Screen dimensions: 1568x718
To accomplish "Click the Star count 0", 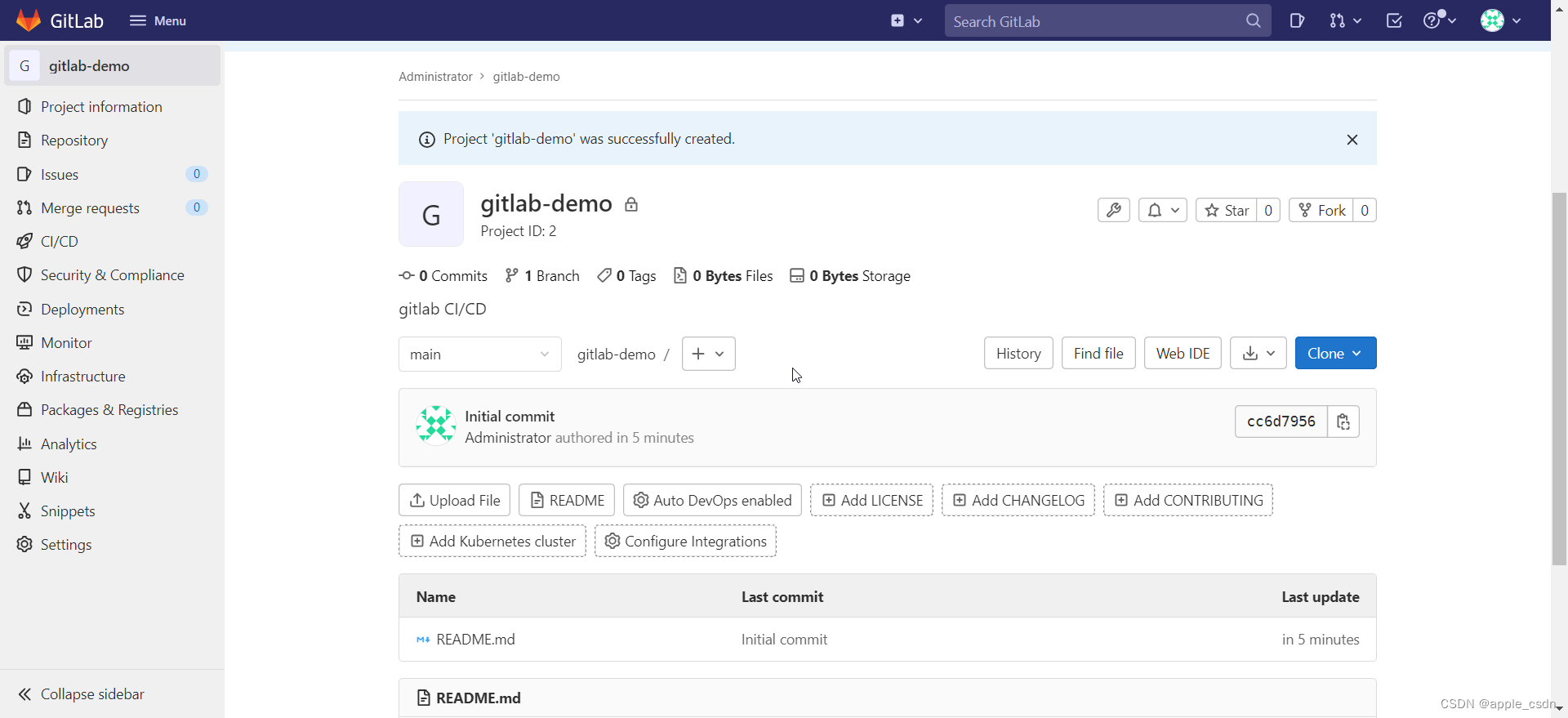I will [1268, 210].
